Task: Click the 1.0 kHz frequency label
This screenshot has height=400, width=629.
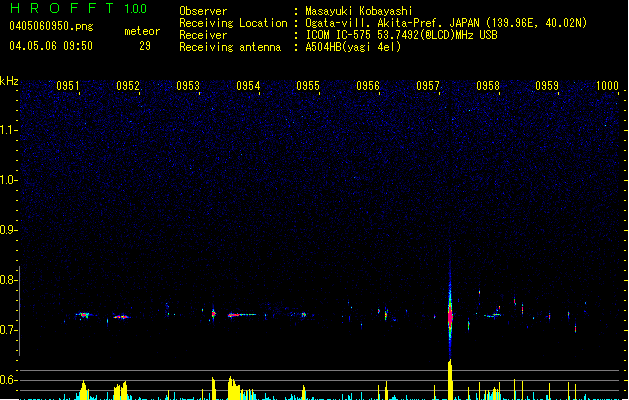Action: (x=8, y=180)
